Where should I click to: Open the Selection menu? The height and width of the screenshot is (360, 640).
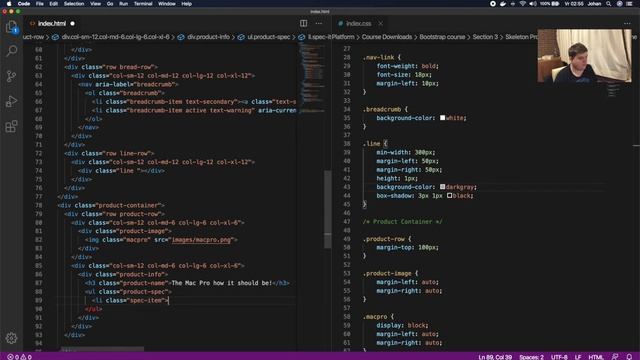[74, 4]
